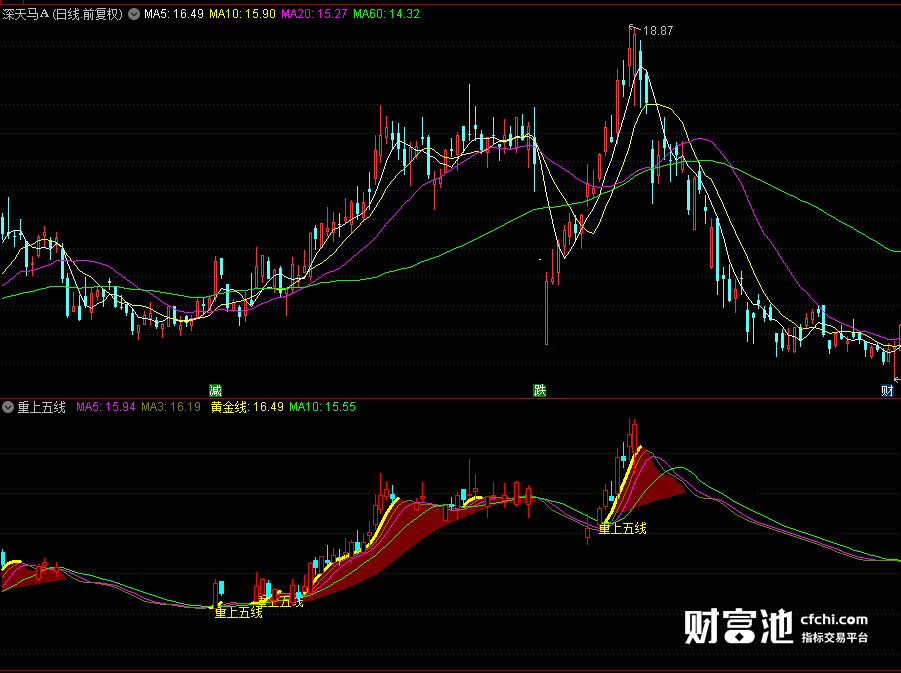Select the MA10: 15.90 label
This screenshot has height=673, width=901.
tap(242, 14)
